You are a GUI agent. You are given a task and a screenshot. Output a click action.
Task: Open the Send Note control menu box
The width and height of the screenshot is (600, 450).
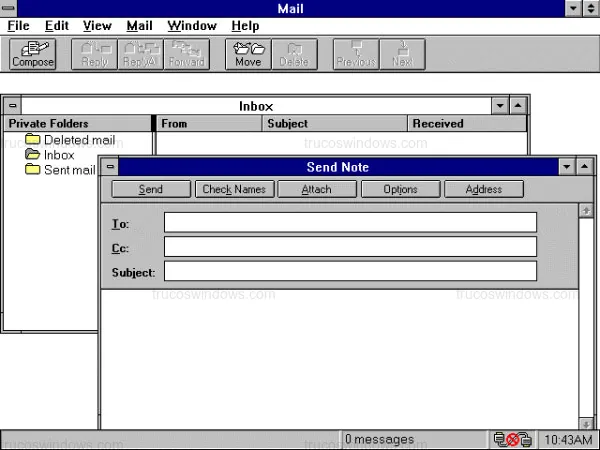click(x=110, y=167)
